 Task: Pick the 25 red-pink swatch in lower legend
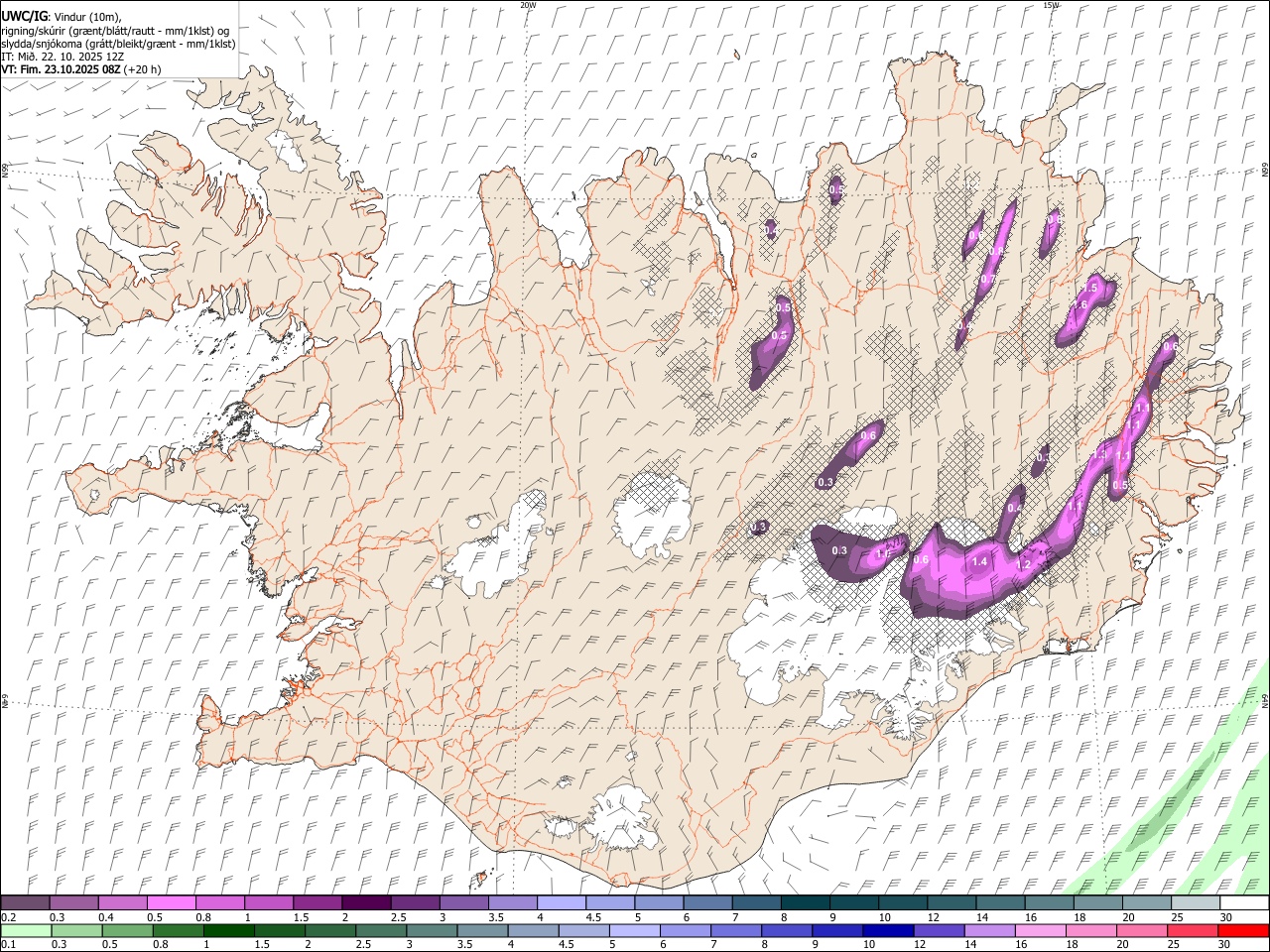coord(1192,930)
